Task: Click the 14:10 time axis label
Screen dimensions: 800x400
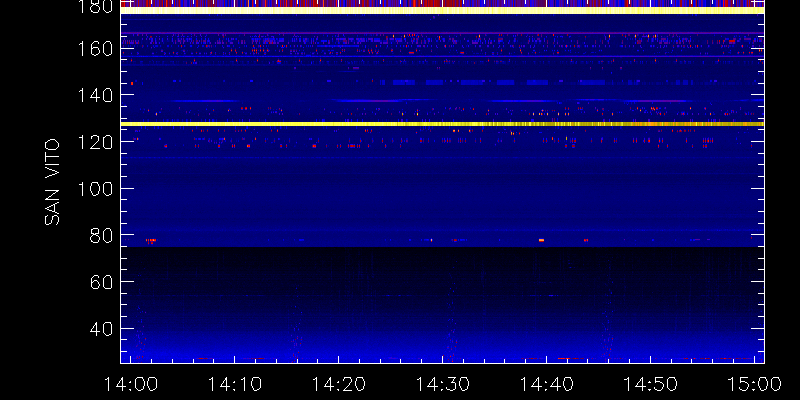Action: (234, 384)
